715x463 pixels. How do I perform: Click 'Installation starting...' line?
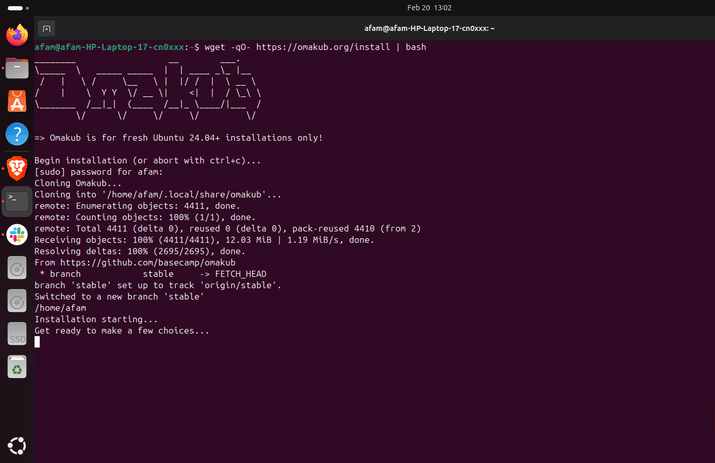[x=96, y=319]
